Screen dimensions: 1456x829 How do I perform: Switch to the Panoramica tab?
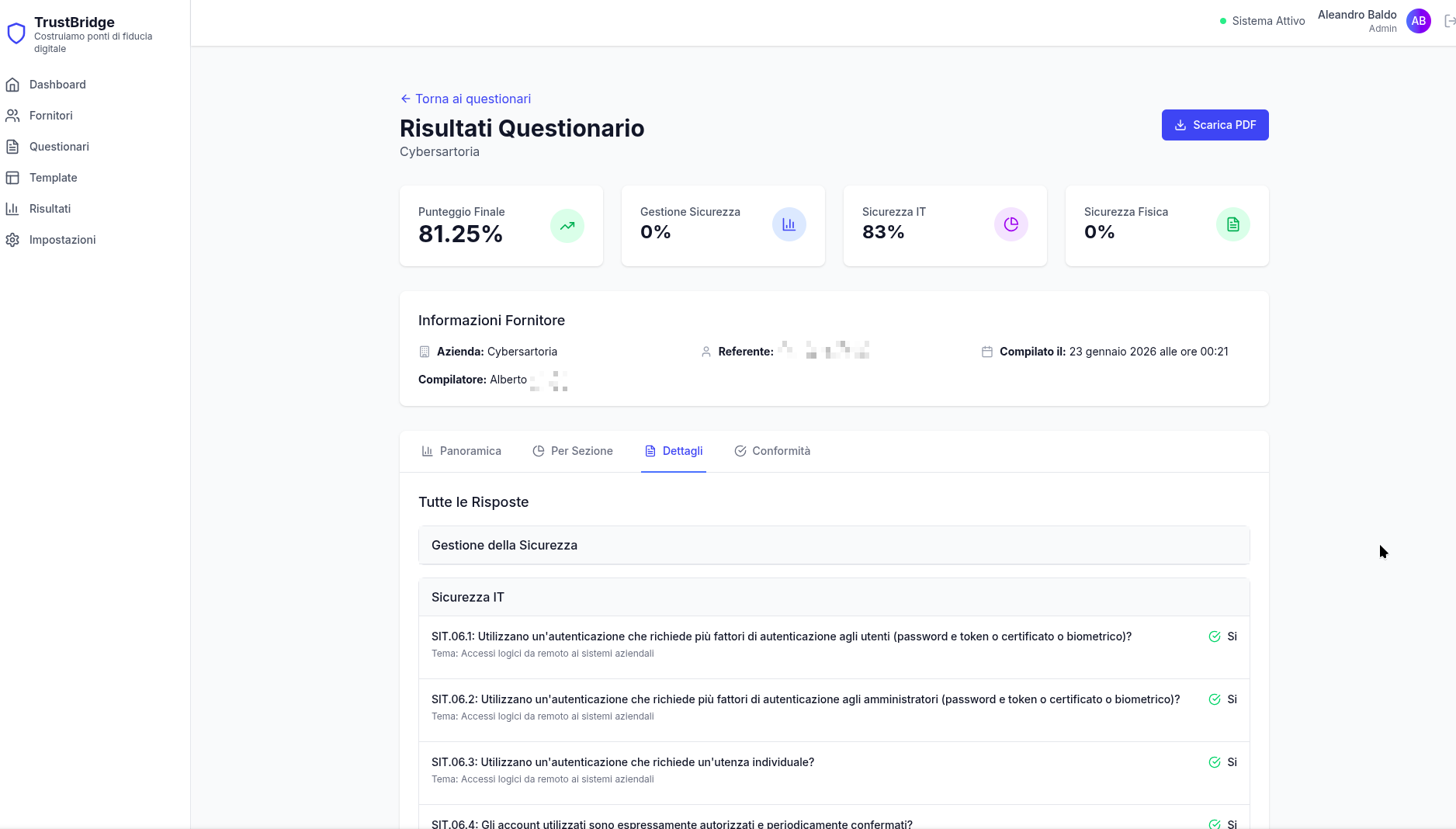461,451
